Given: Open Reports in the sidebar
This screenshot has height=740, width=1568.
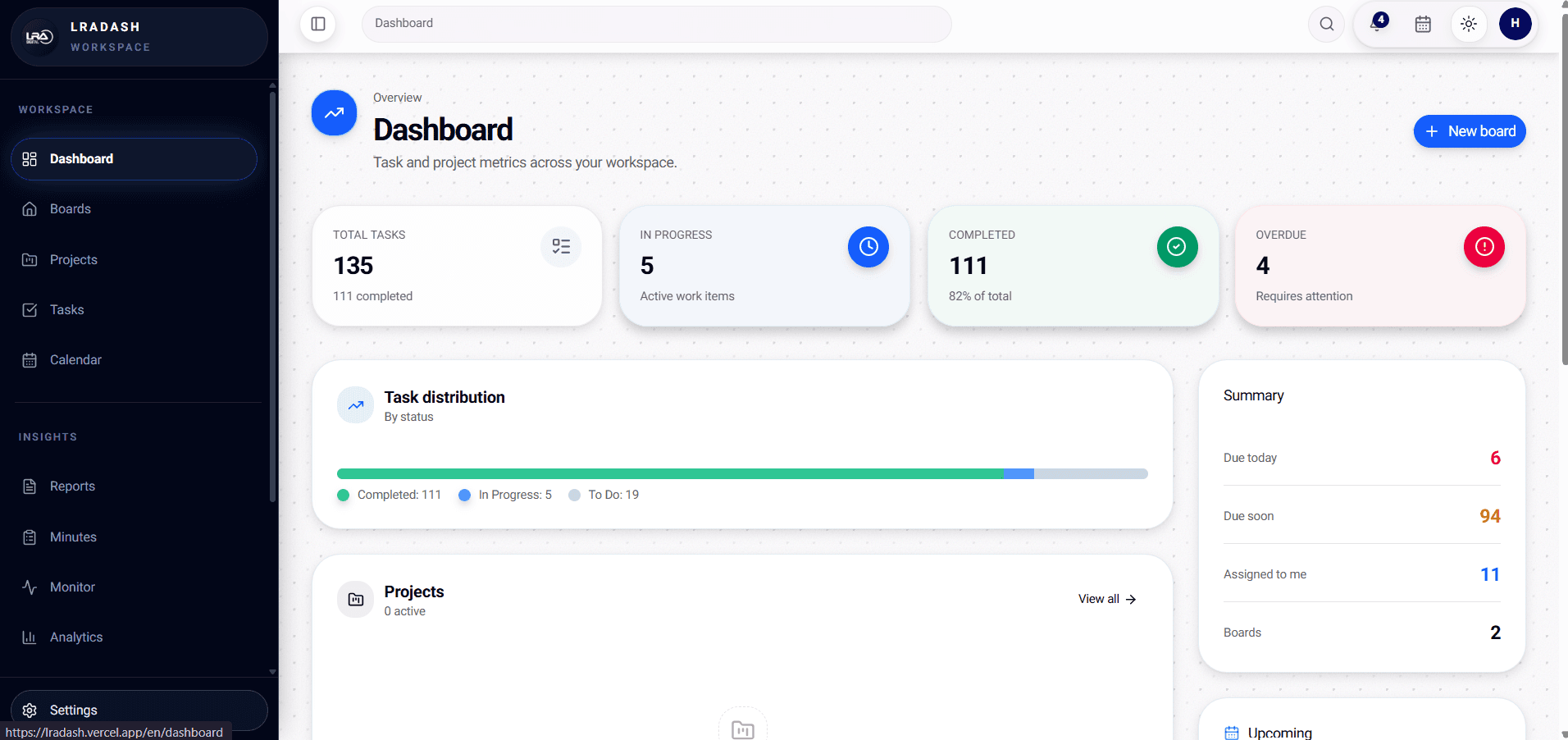Looking at the screenshot, I should pos(134,486).
